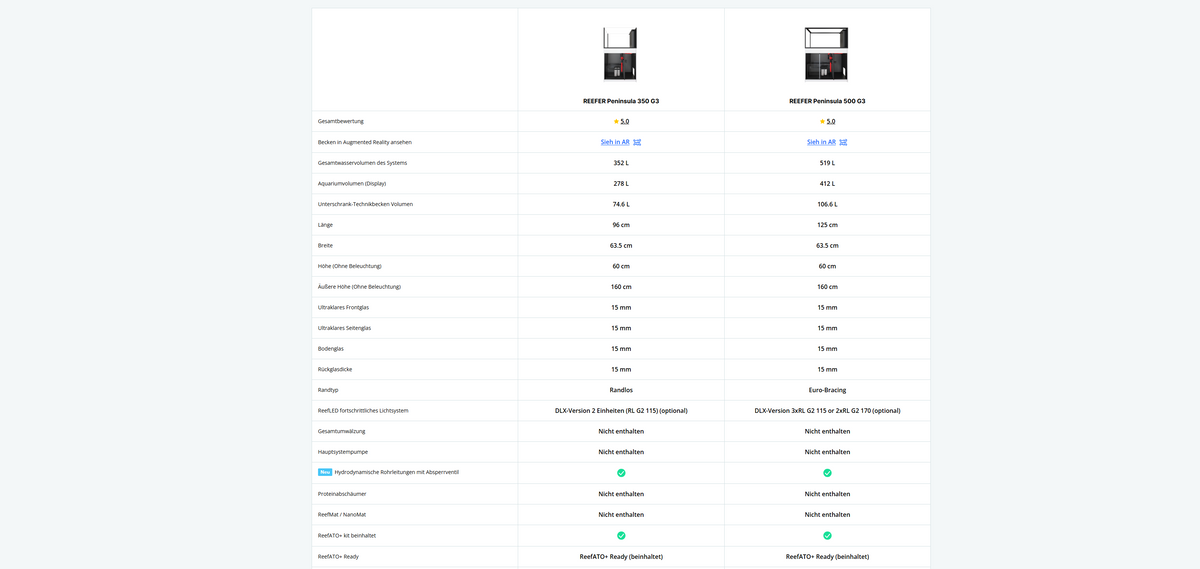
Task: Click the 60 cm Höhe value for 500 G3
Action: 827,266
